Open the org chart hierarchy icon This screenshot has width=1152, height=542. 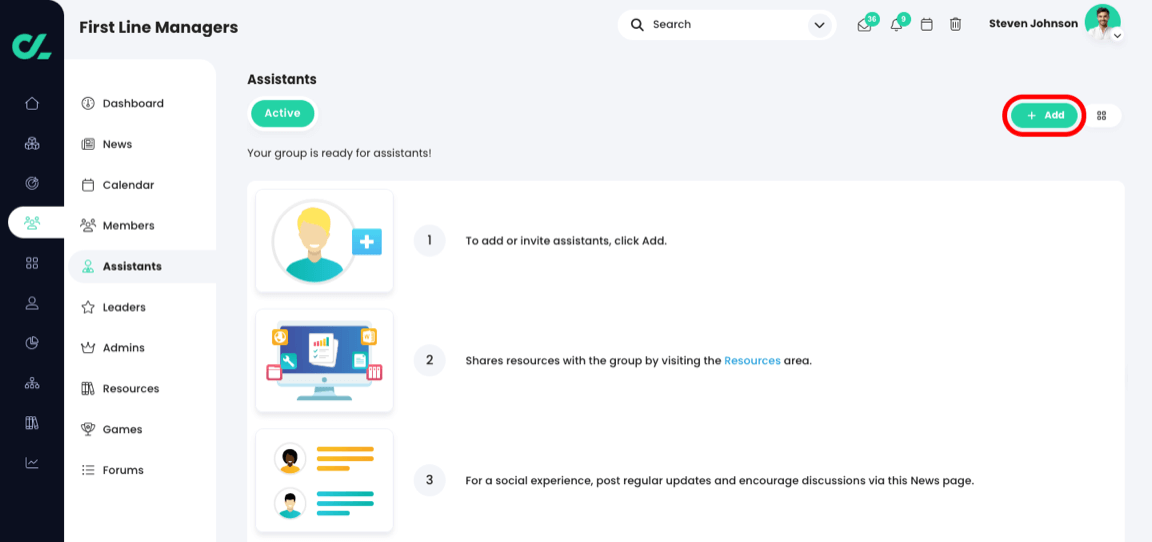[32, 383]
